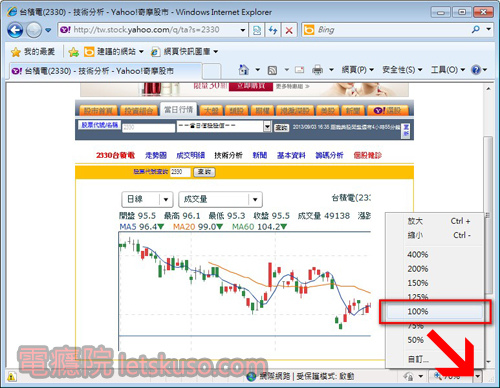Select 200% zoom level

[435, 269]
